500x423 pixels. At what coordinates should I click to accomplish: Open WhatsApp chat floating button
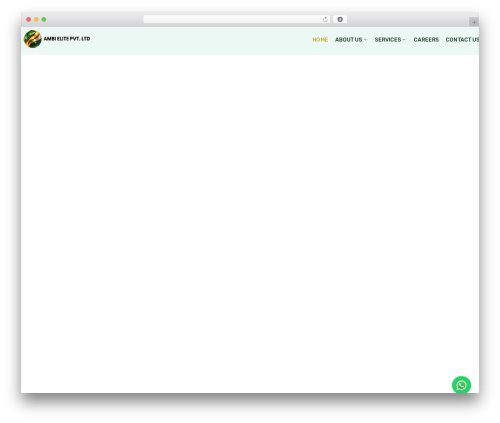tap(461, 385)
